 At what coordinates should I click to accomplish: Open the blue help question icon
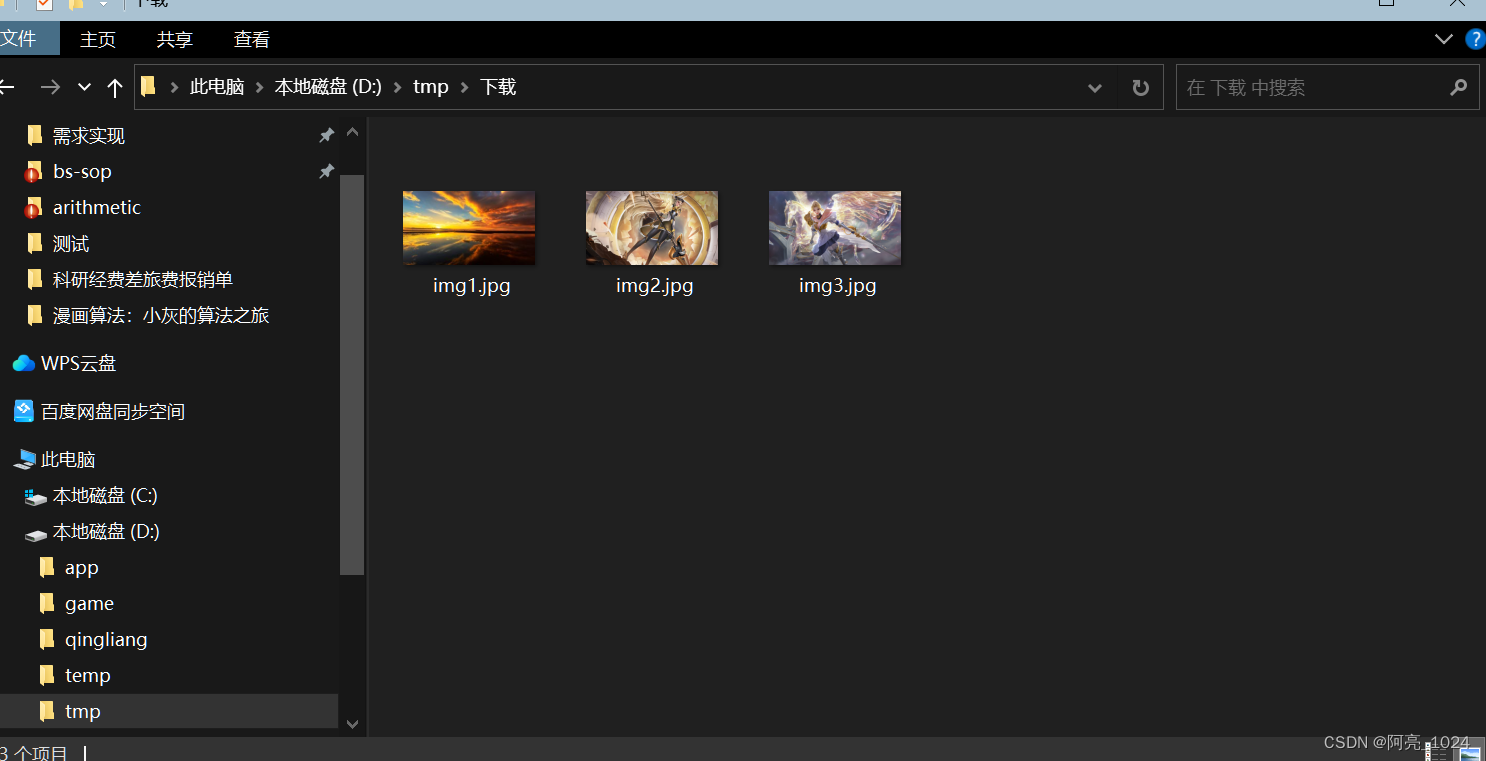[x=1475, y=39]
